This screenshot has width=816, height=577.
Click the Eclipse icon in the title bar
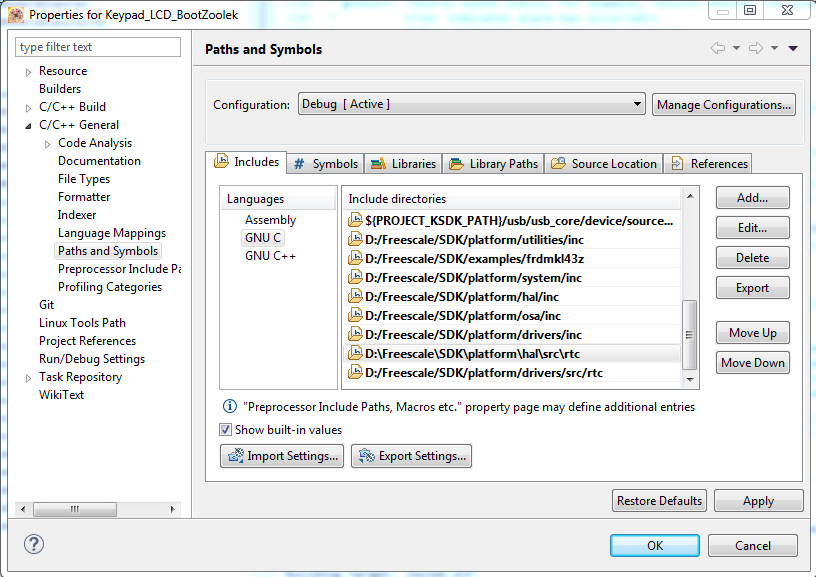point(16,15)
